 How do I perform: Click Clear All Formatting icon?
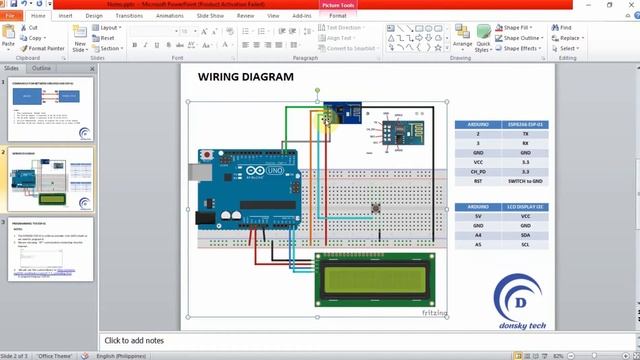pyautogui.click(x=230, y=31)
